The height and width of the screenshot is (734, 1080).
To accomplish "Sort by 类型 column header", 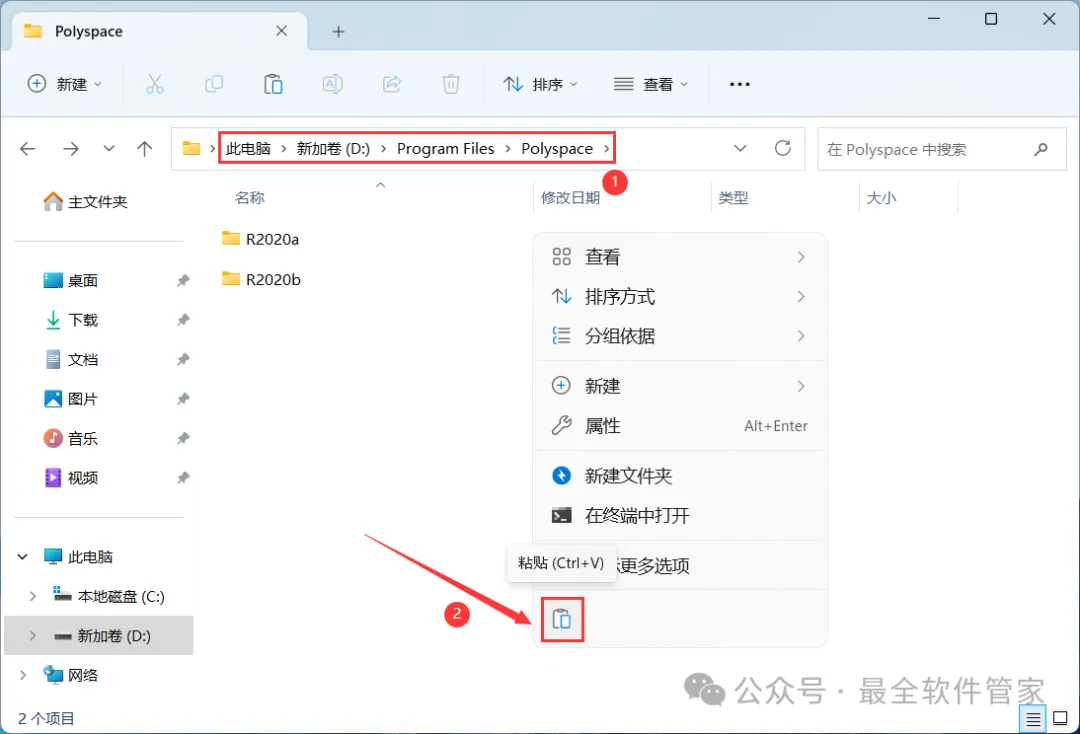I will (733, 198).
